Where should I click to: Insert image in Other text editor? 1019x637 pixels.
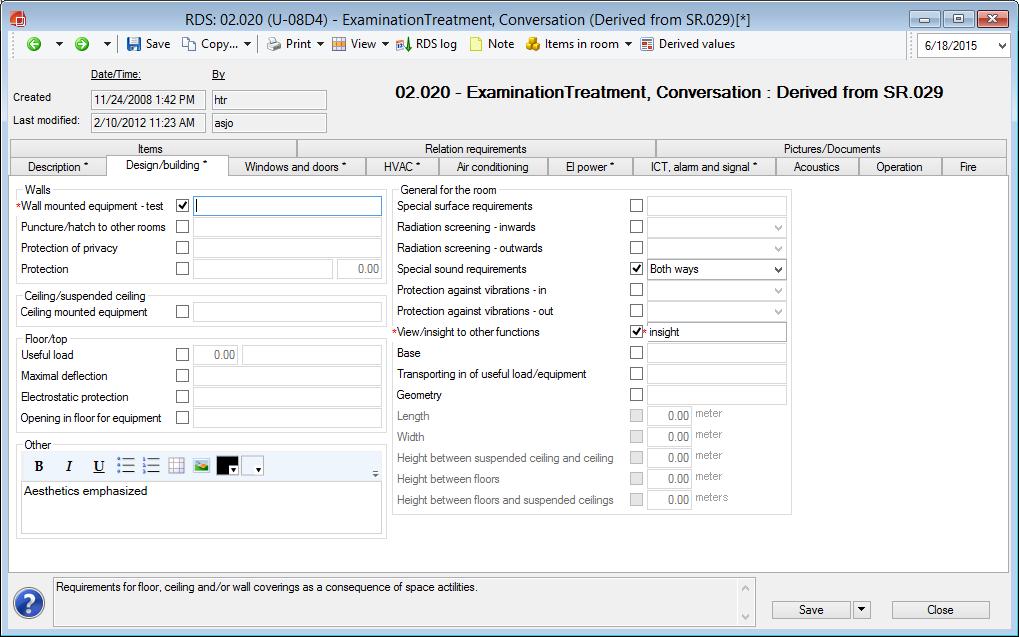click(x=201, y=466)
